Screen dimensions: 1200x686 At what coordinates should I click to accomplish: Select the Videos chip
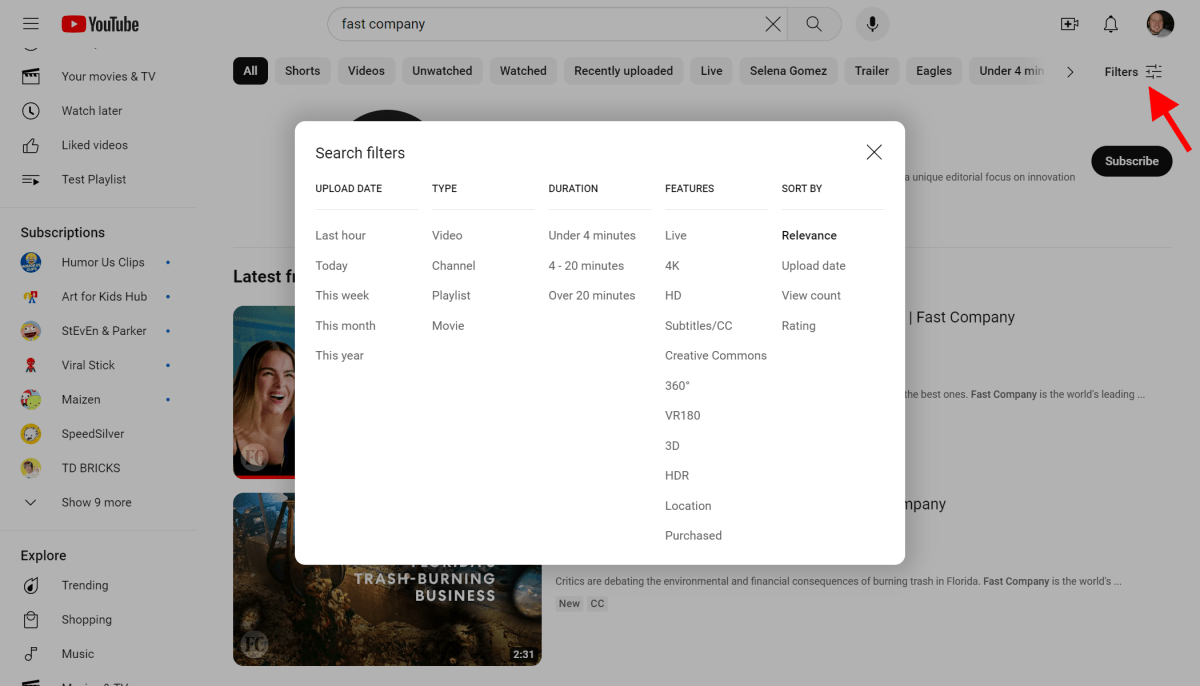366,71
